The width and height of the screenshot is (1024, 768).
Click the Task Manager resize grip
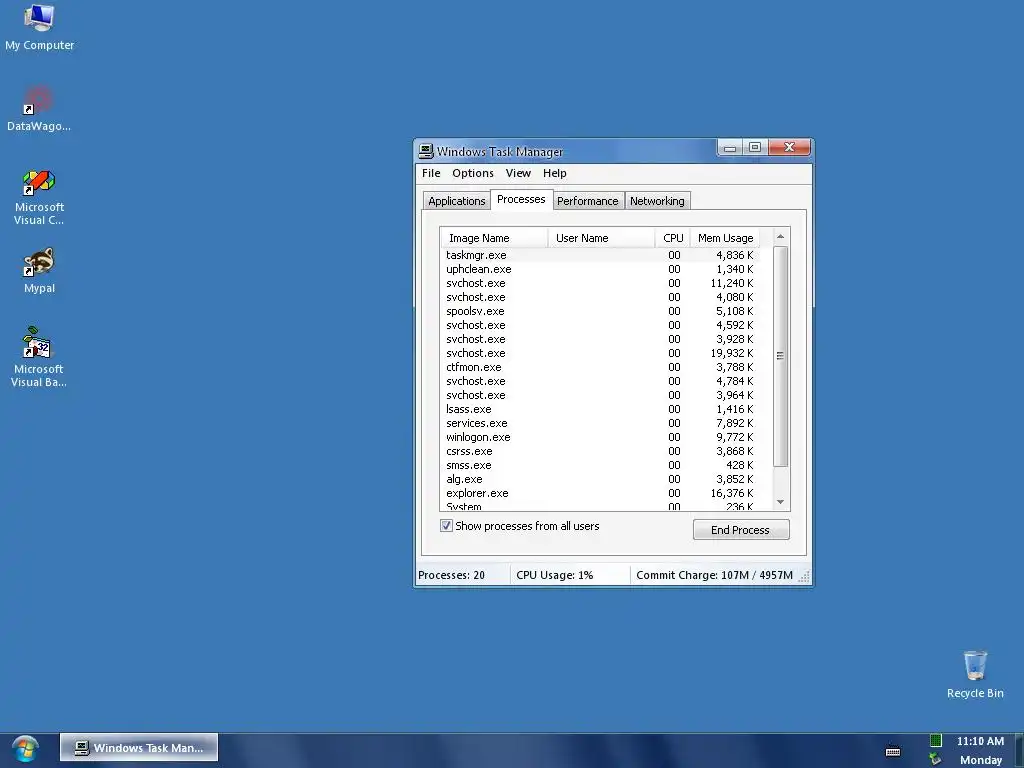click(x=805, y=576)
